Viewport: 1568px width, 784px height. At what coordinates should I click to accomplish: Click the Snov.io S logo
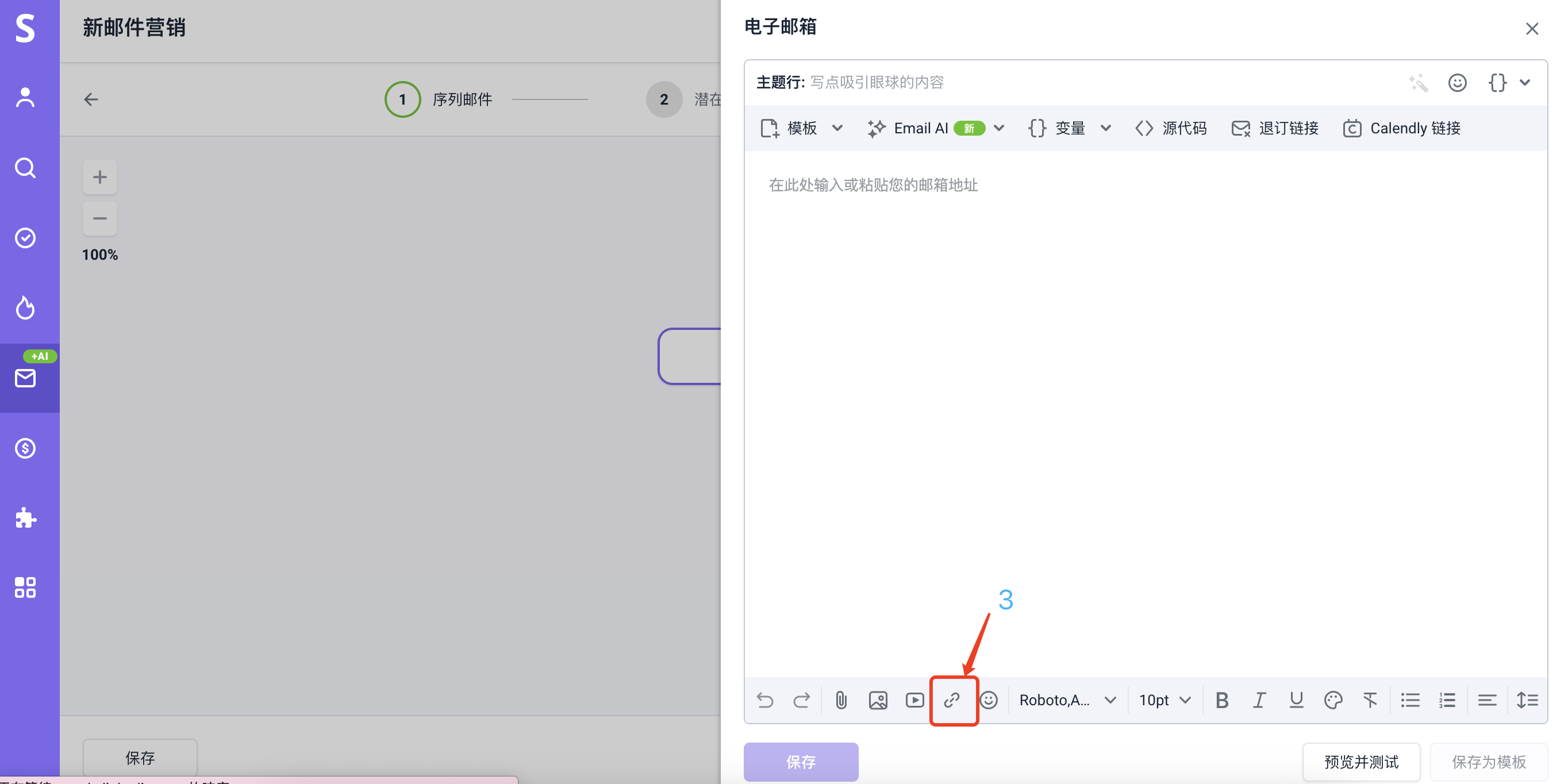coord(25,28)
